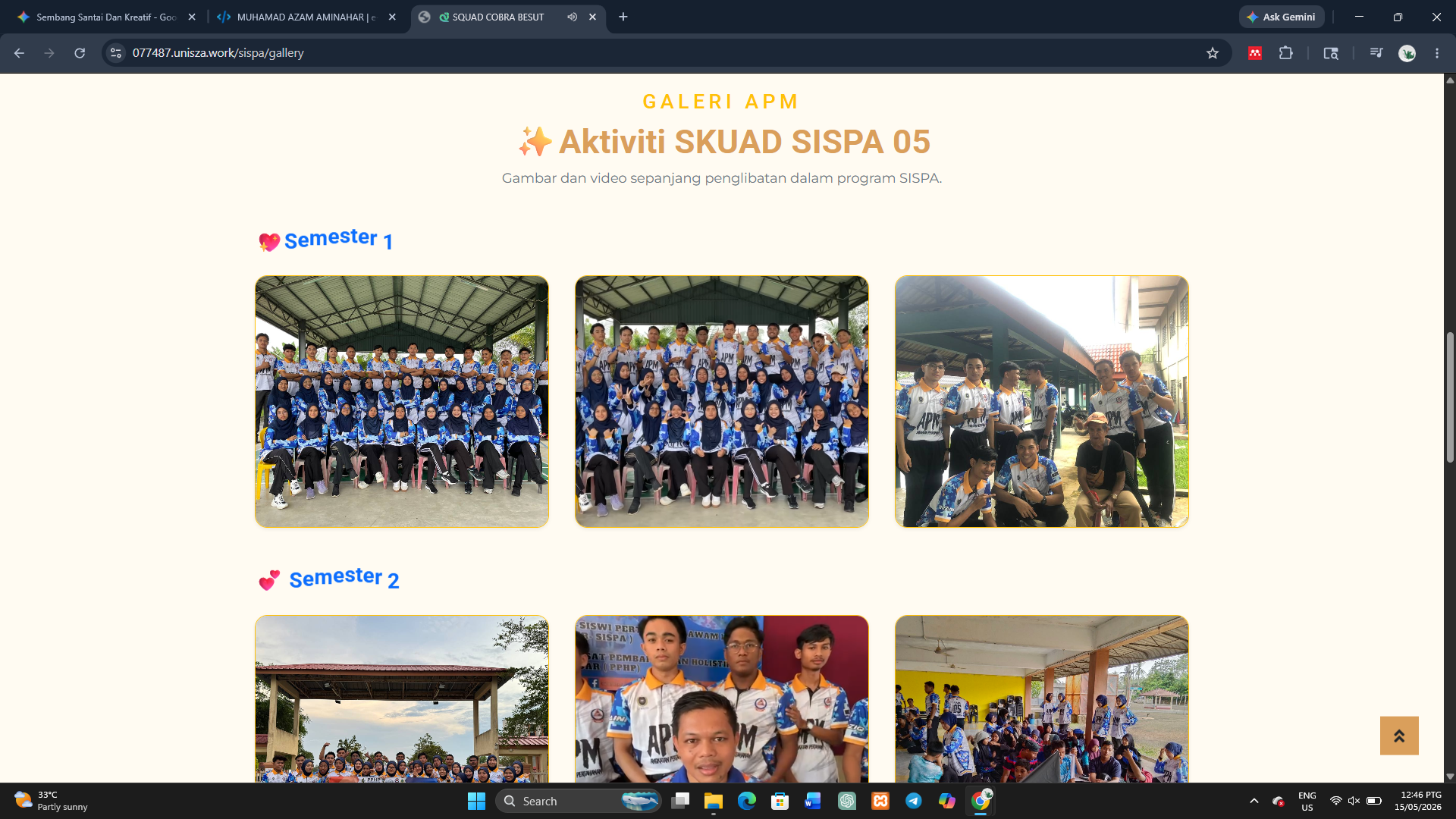Go back to the previous page
Screen dimensions: 1456x819
[x=19, y=53]
